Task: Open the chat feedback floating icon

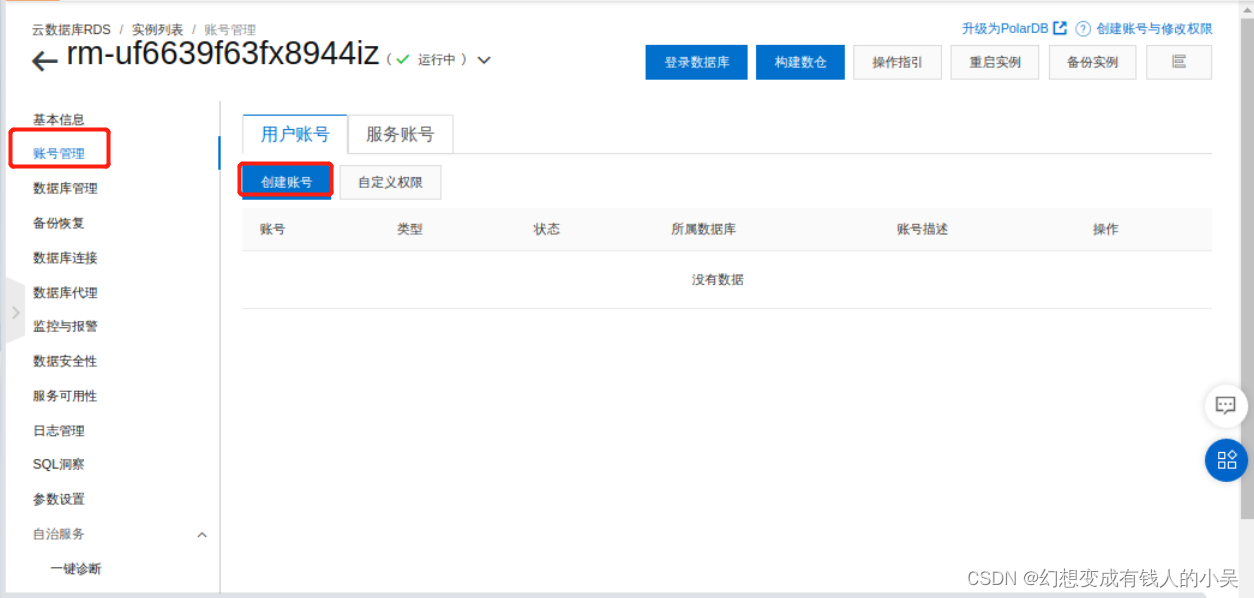Action: pyautogui.click(x=1226, y=405)
